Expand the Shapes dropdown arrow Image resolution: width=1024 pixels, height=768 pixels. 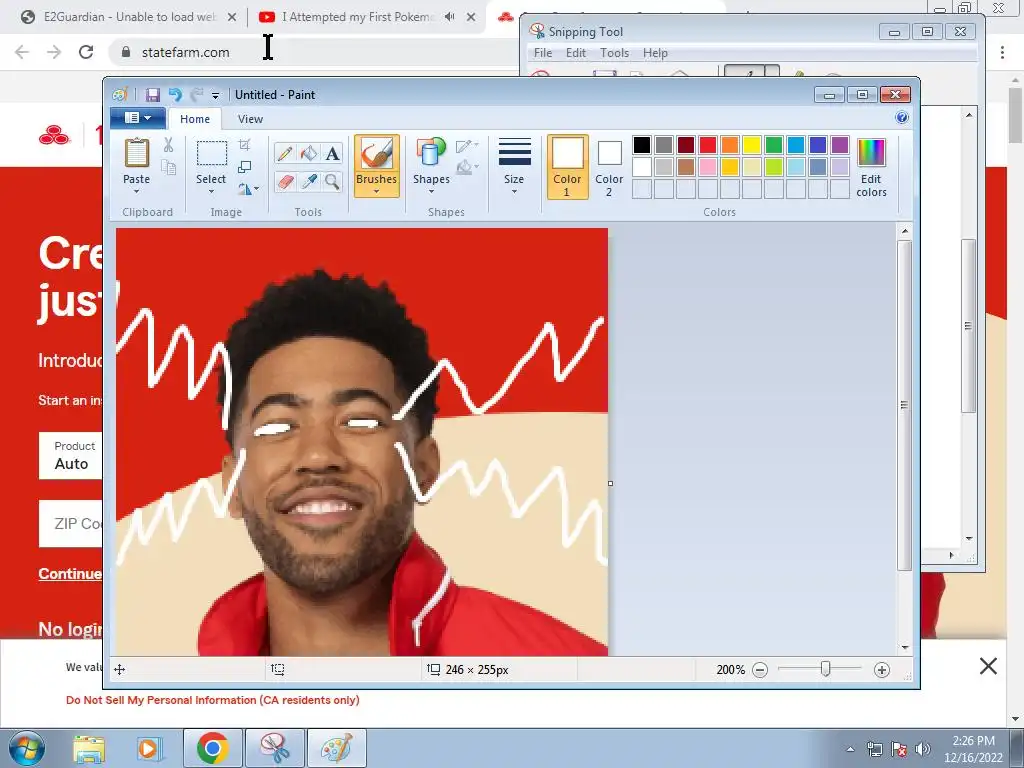(x=431, y=192)
